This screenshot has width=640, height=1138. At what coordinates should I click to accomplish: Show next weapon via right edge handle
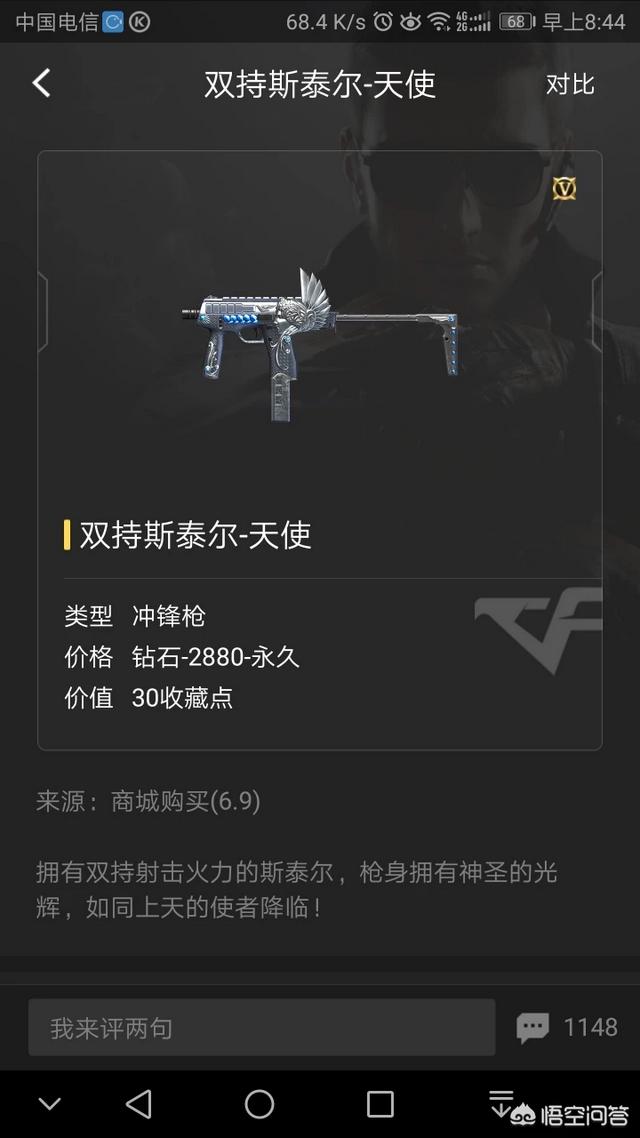(x=597, y=313)
